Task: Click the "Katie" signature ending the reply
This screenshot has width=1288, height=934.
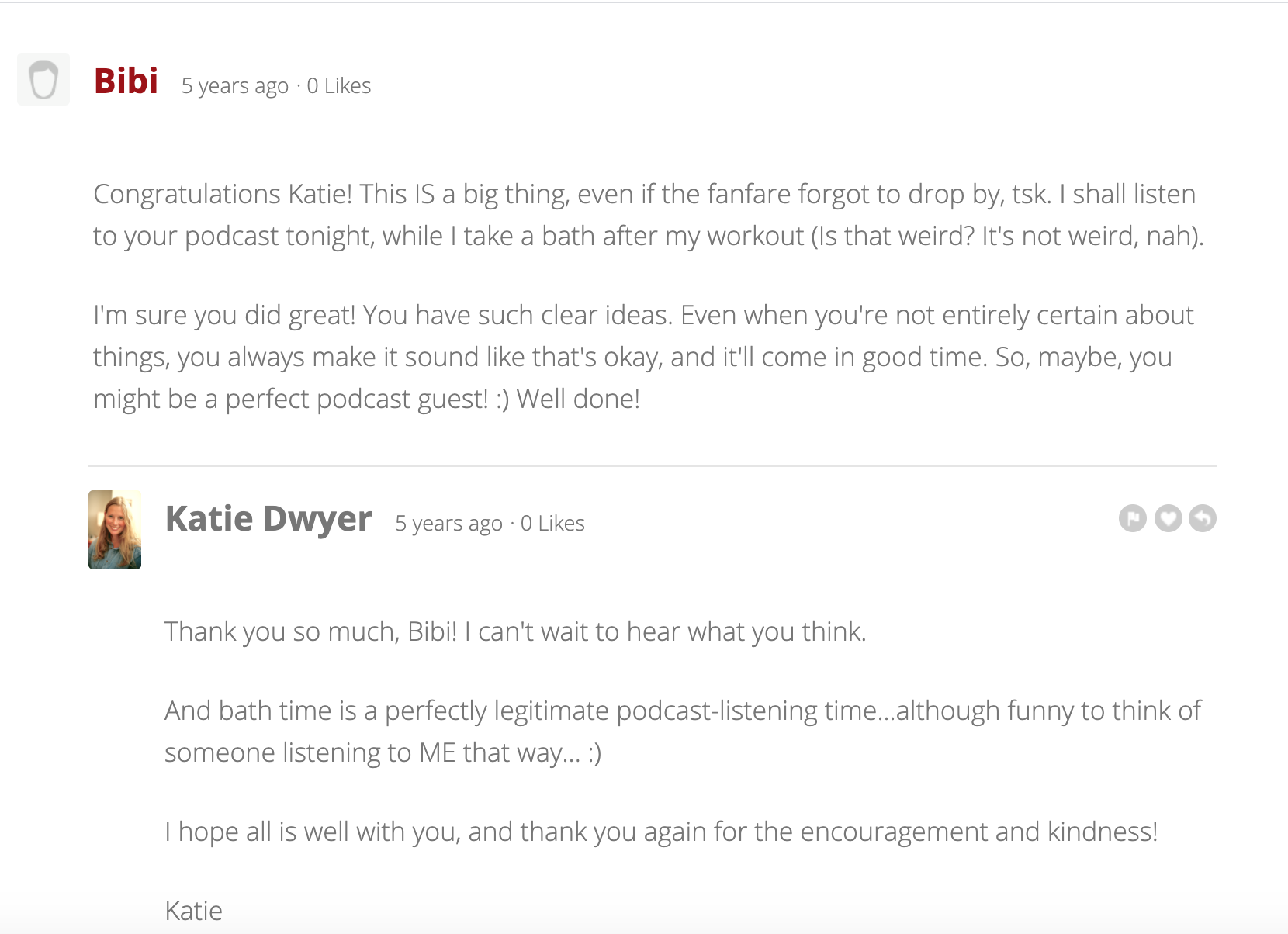Action: pyautogui.click(x=193, y=911)
